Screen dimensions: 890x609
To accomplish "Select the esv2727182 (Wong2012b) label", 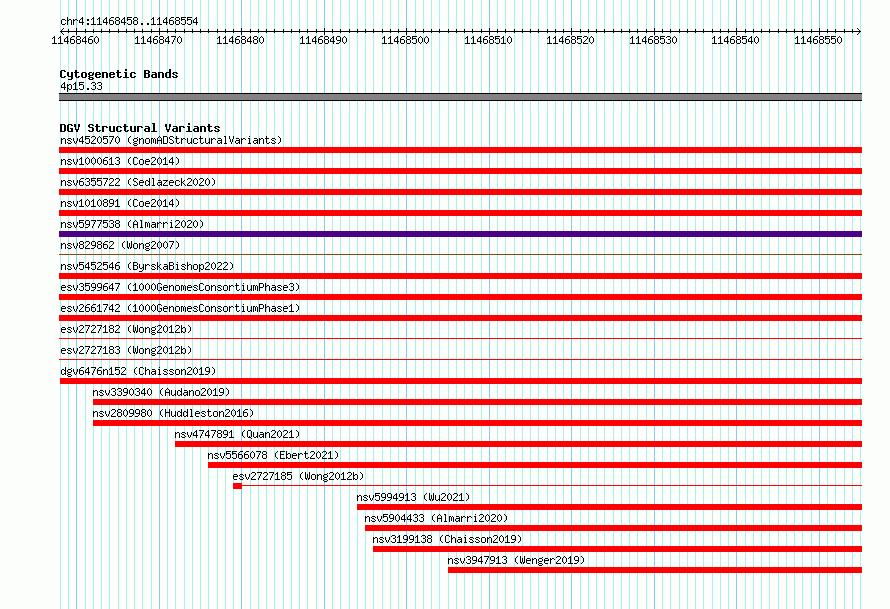I will [126, 329].
